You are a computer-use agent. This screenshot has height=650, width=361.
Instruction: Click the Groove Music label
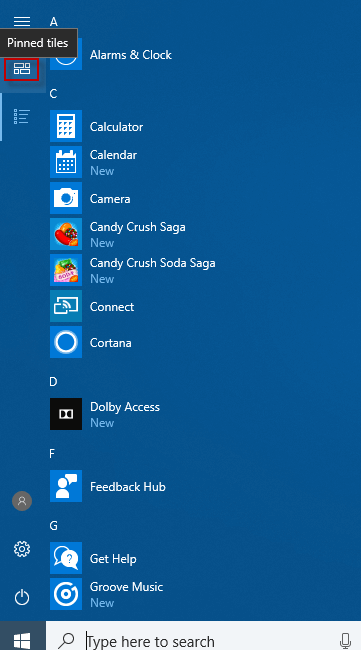126,587
